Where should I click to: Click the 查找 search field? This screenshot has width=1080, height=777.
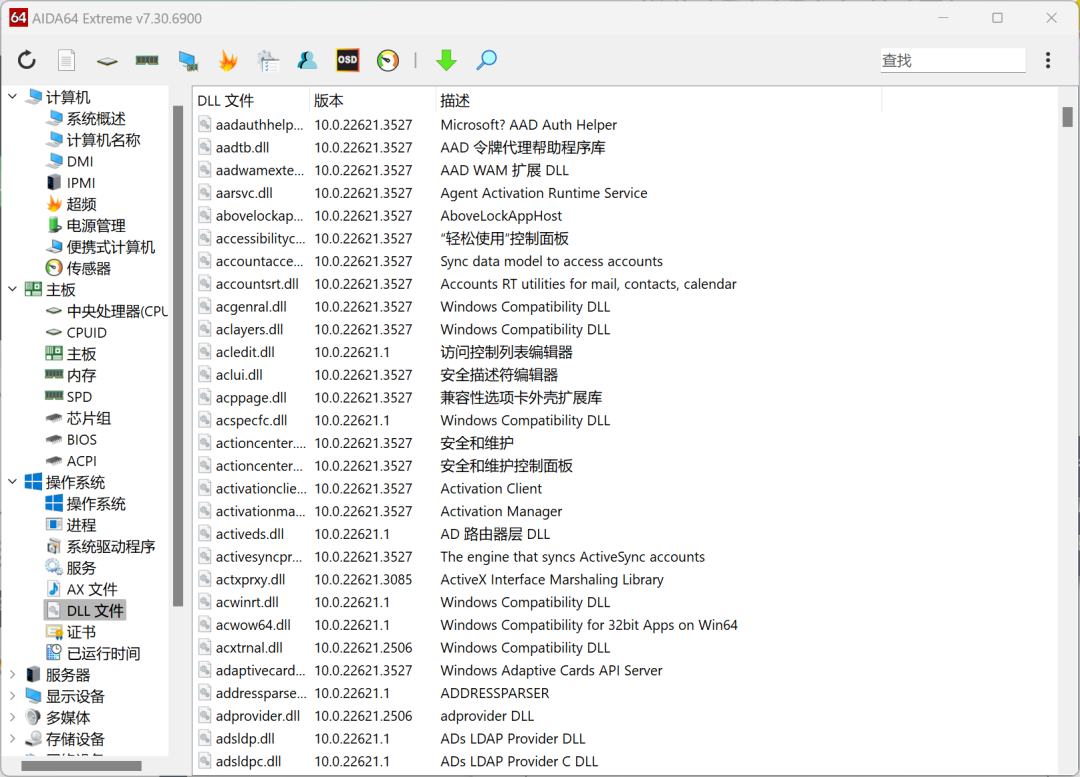[x=953, y=61]
